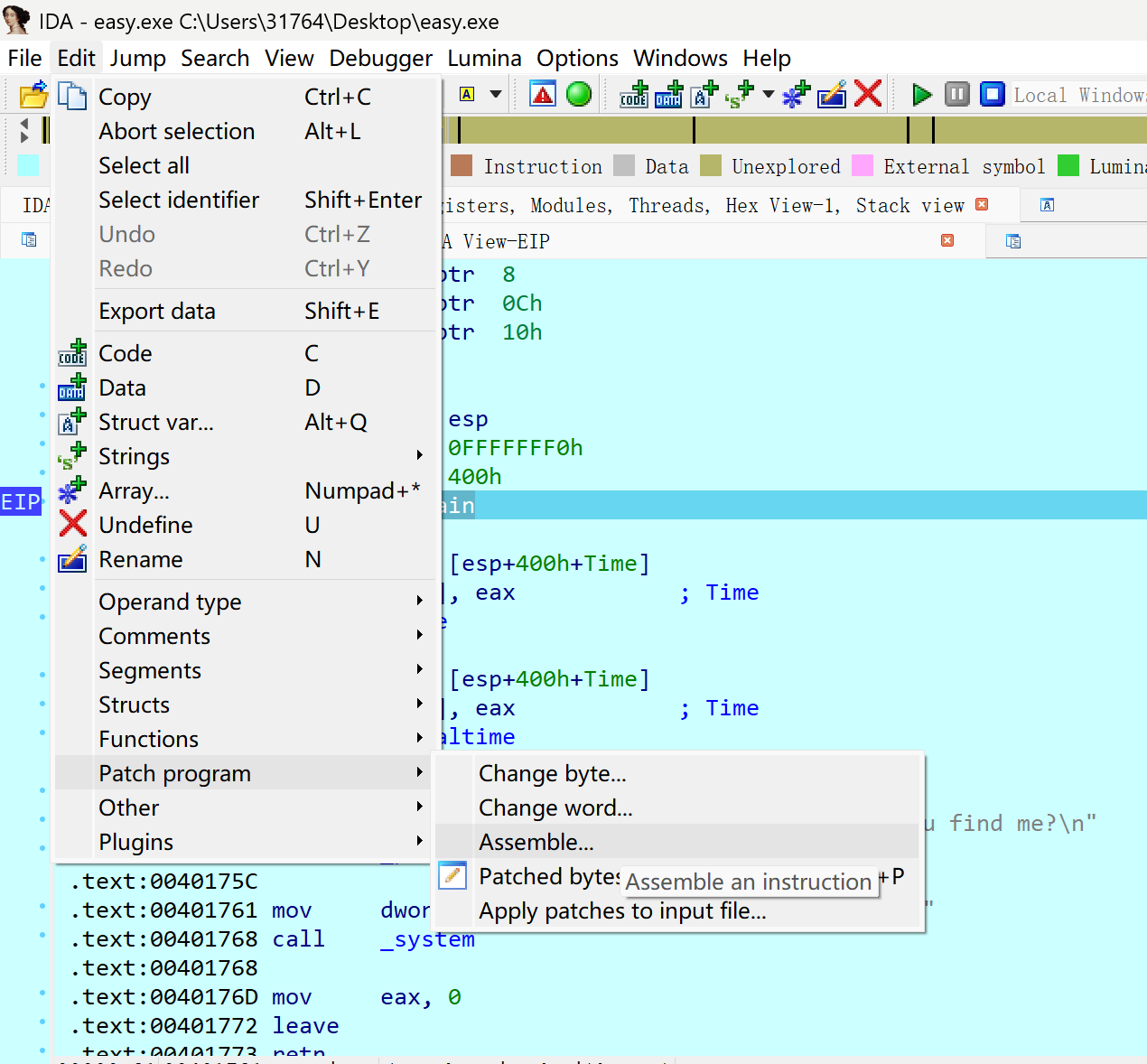Choose Array... in Edit menu
This screenshot has height=1064, width=1147.
pos(244,490)
